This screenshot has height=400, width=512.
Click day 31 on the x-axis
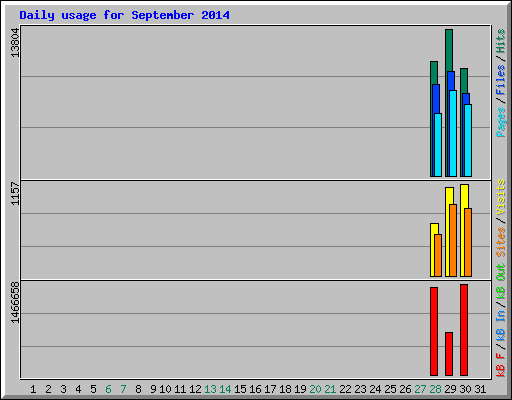(x=480, y=389)
